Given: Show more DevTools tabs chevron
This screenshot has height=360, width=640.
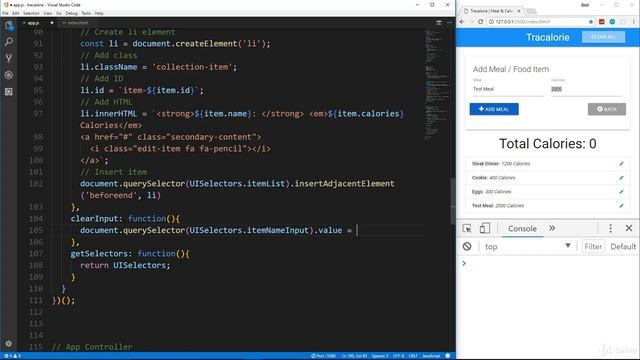Looking at the screenshot, I should tap(552, 228).
